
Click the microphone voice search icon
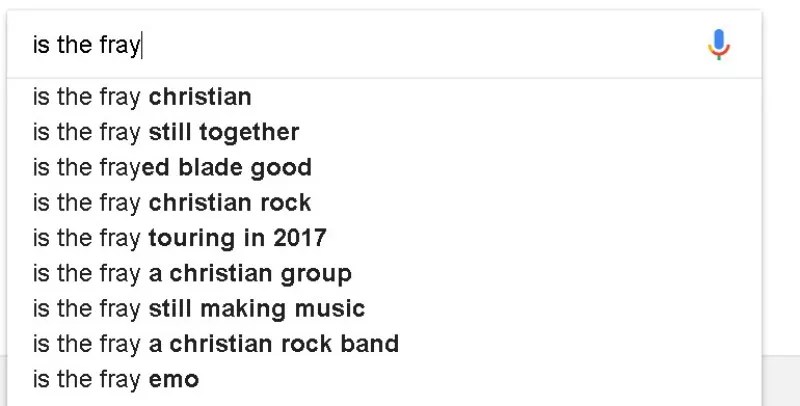tap(719, 45)
